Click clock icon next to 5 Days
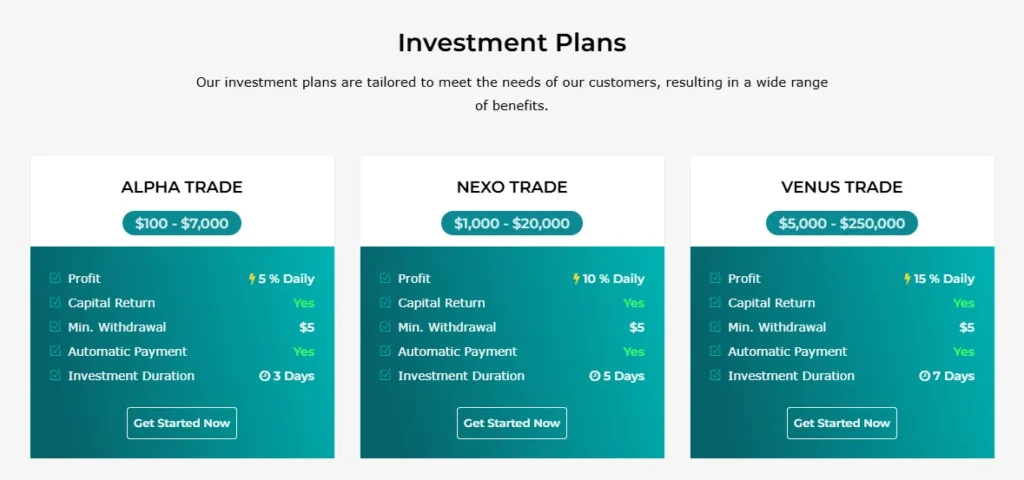The image size is (1024, 480). pos(594,376)
